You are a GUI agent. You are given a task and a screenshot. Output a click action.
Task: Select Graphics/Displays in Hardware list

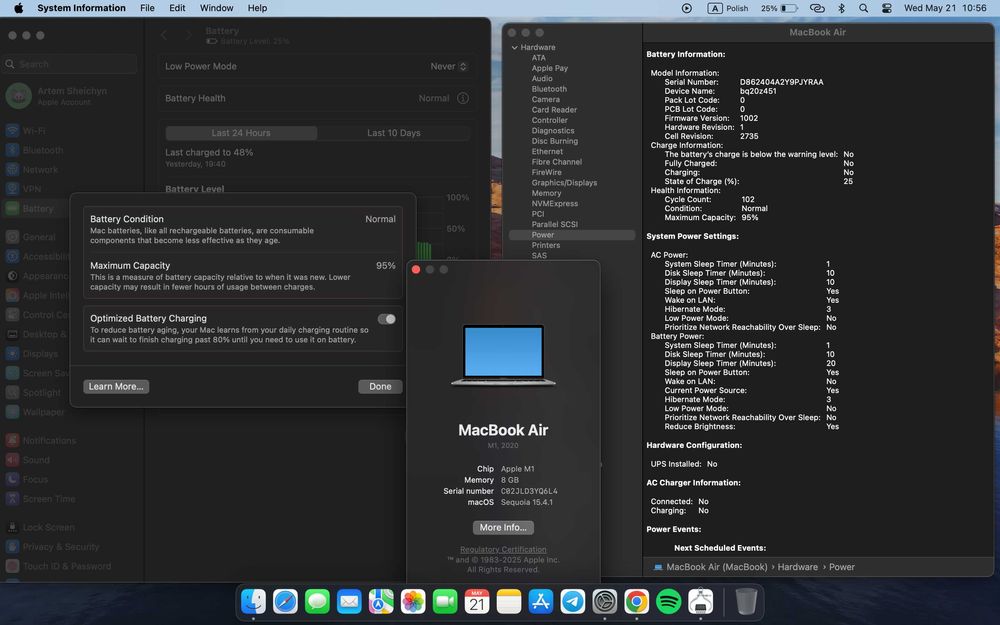[564, 182]
